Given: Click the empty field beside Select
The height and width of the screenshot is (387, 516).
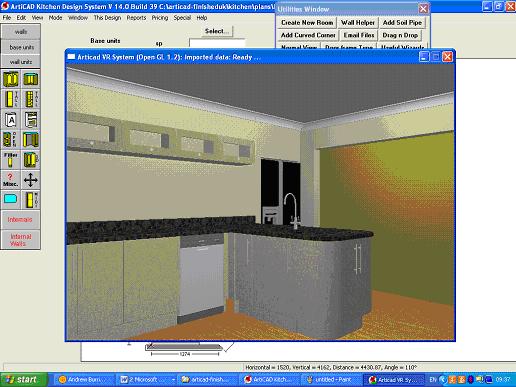Looking at the screenshot, I should point(217,43).
